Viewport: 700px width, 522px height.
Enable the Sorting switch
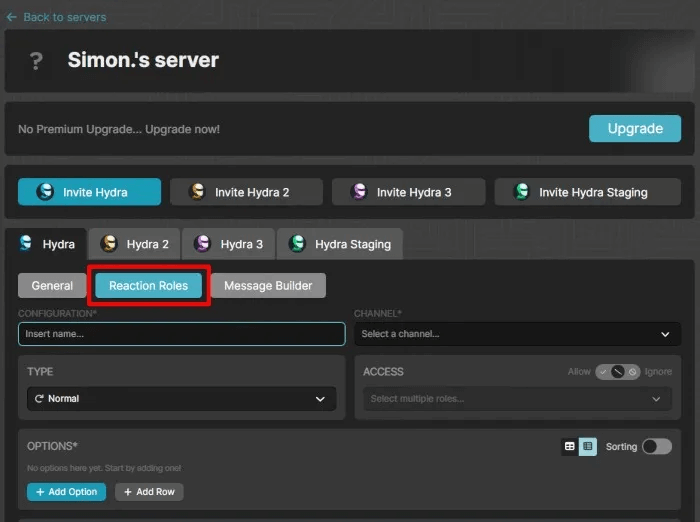pos(657,446)
